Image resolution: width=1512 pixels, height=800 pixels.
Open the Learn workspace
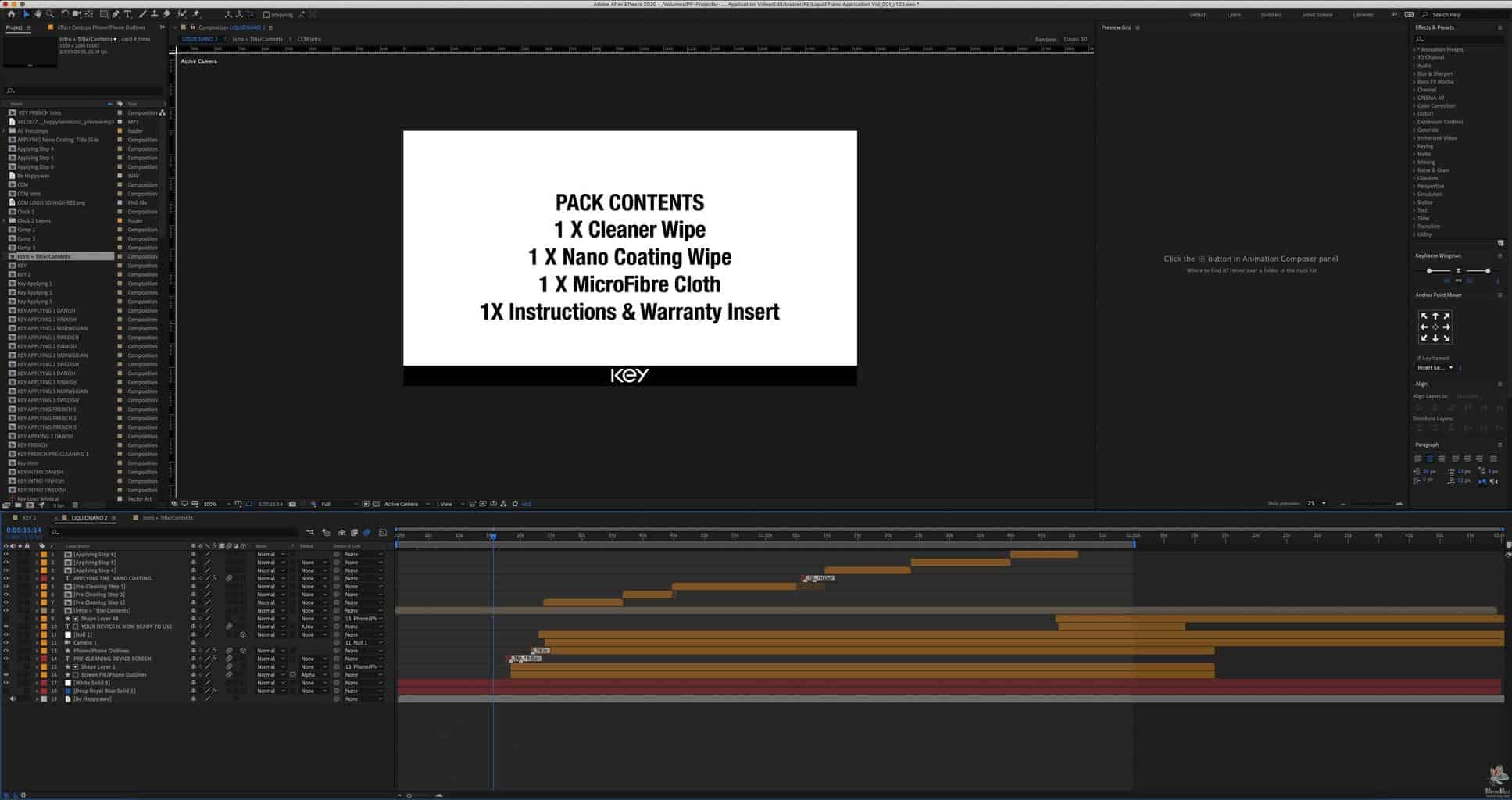point(1233,15)
